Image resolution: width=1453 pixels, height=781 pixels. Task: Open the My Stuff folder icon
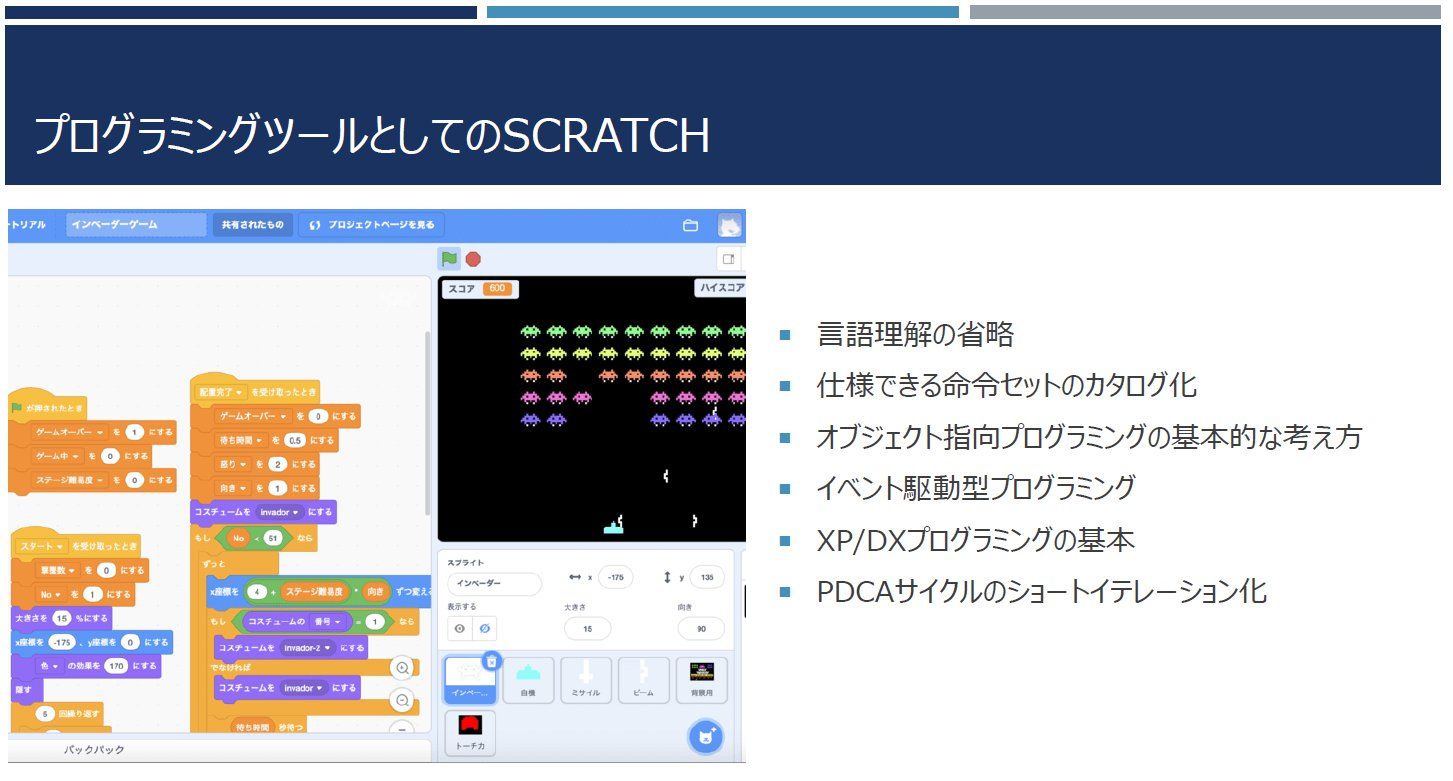[x=690, y=226]
